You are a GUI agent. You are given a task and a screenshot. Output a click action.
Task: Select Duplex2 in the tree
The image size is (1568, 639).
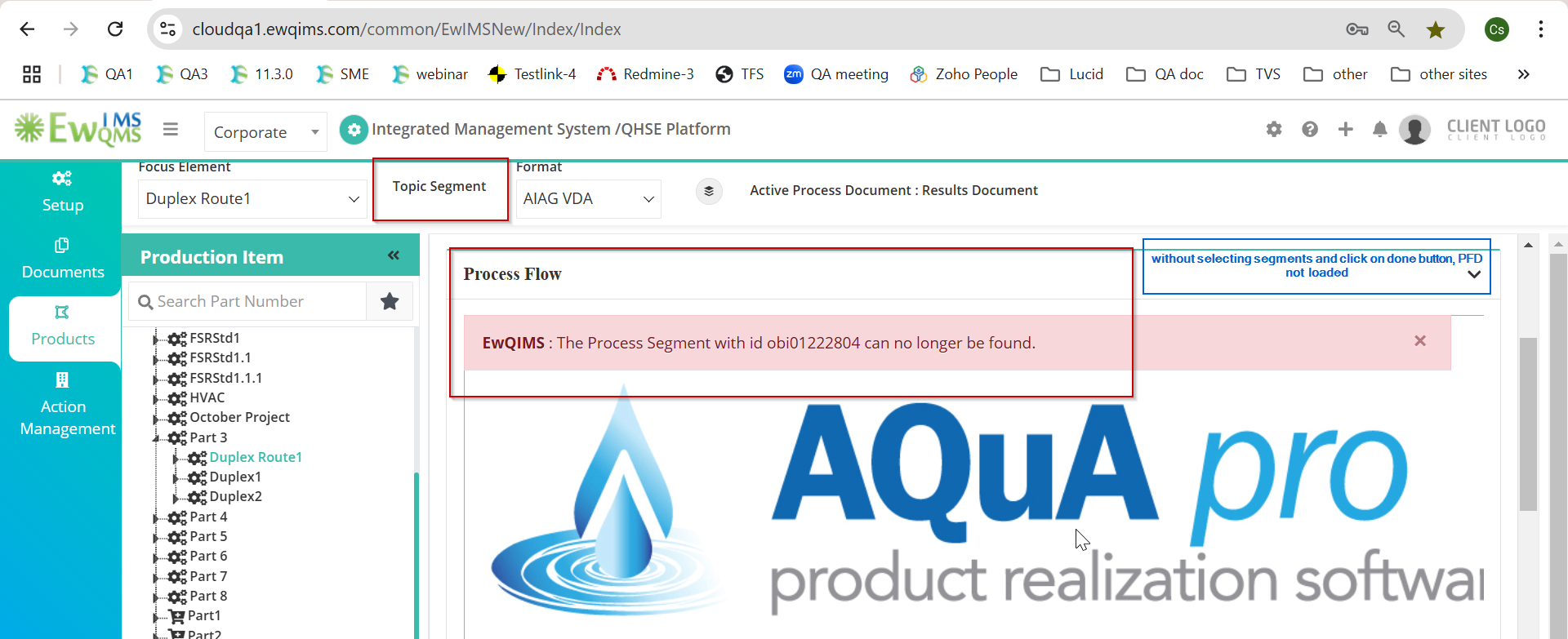pos(236,496)
